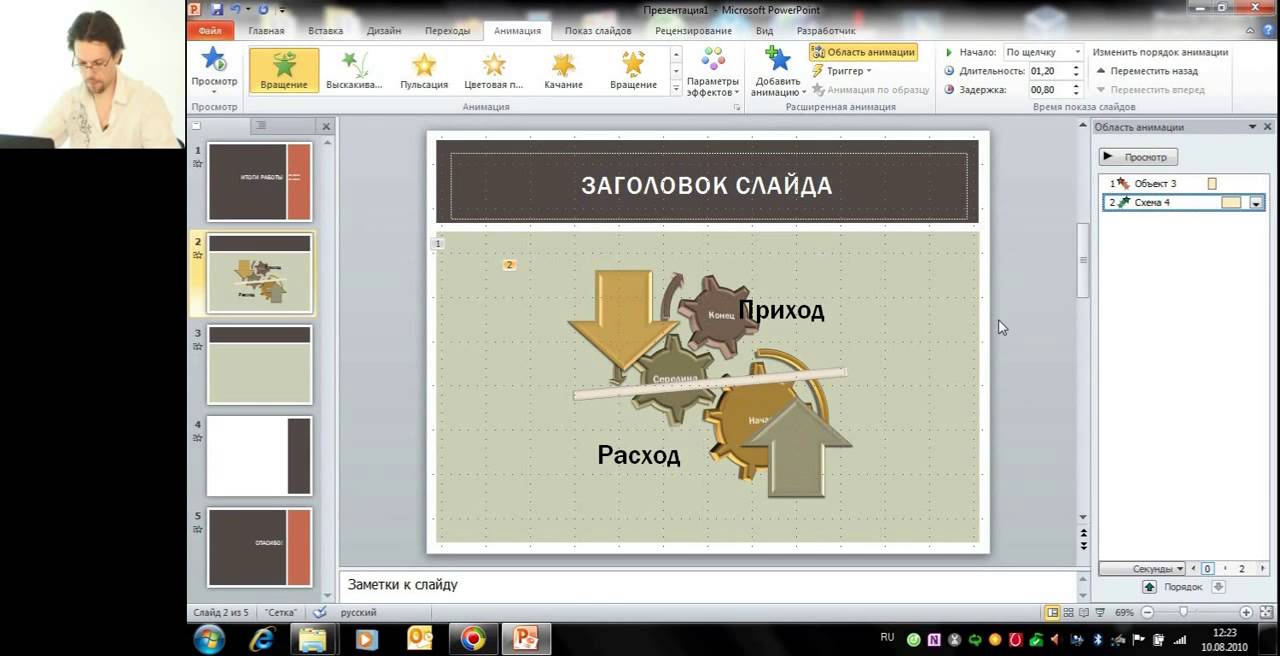
Task: Click the Объект 3 timeline duration bar
Action: pyautogui.click(x=1212, y=184)
